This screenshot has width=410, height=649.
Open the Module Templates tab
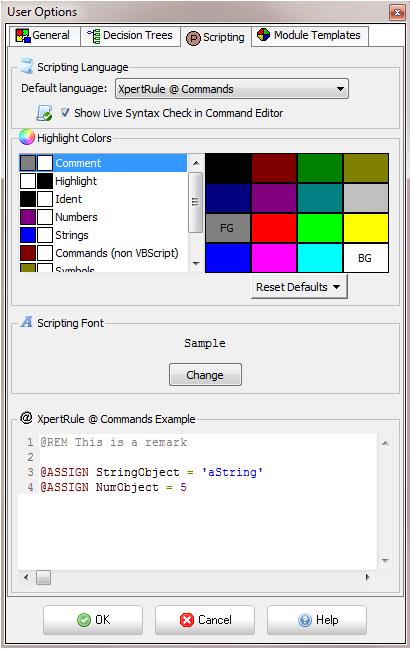pos(309,36)
